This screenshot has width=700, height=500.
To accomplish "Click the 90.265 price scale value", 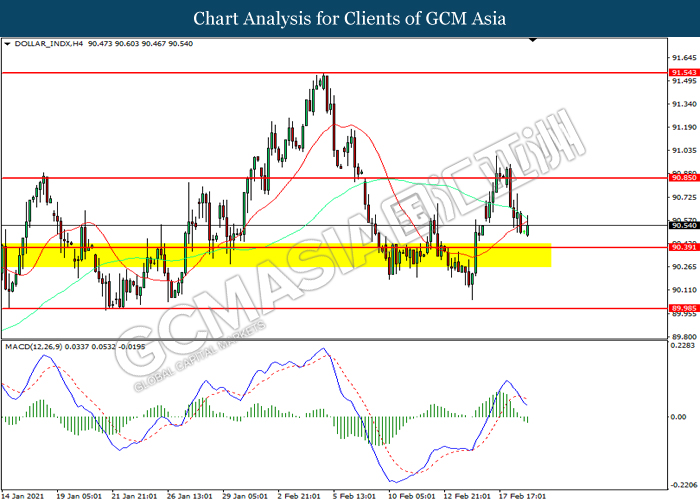I will (684, 267).
